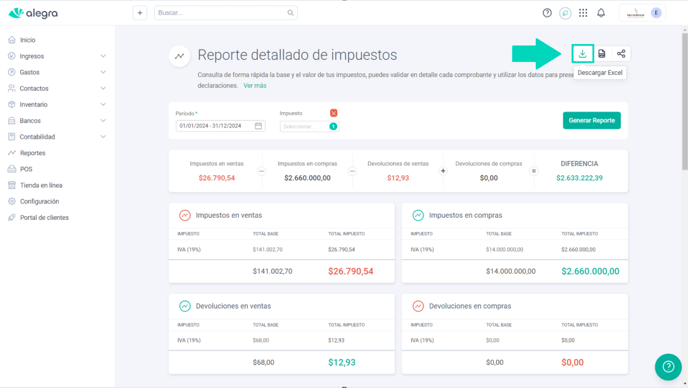Open Portal de clientes in sidebar
The image size is (688, 388).
point(44,217)
